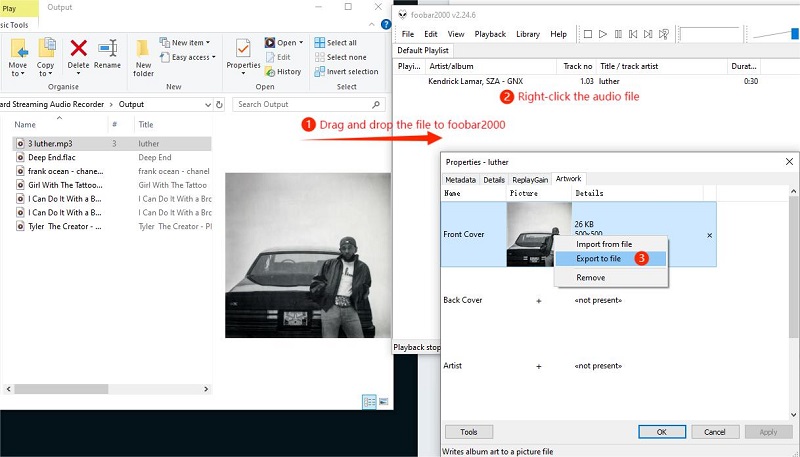Click the New folder icon
Viewport: 800px width, 457px height.
coord(143,49)
